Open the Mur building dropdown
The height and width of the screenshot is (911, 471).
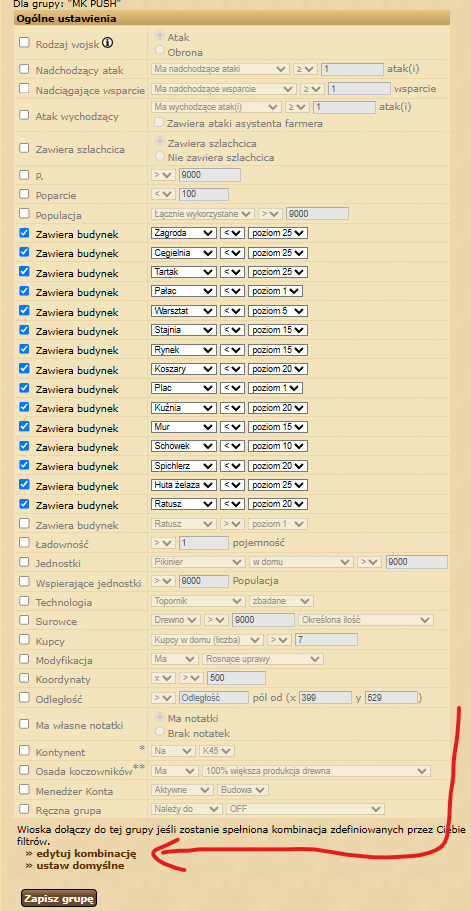coord(183,427)
